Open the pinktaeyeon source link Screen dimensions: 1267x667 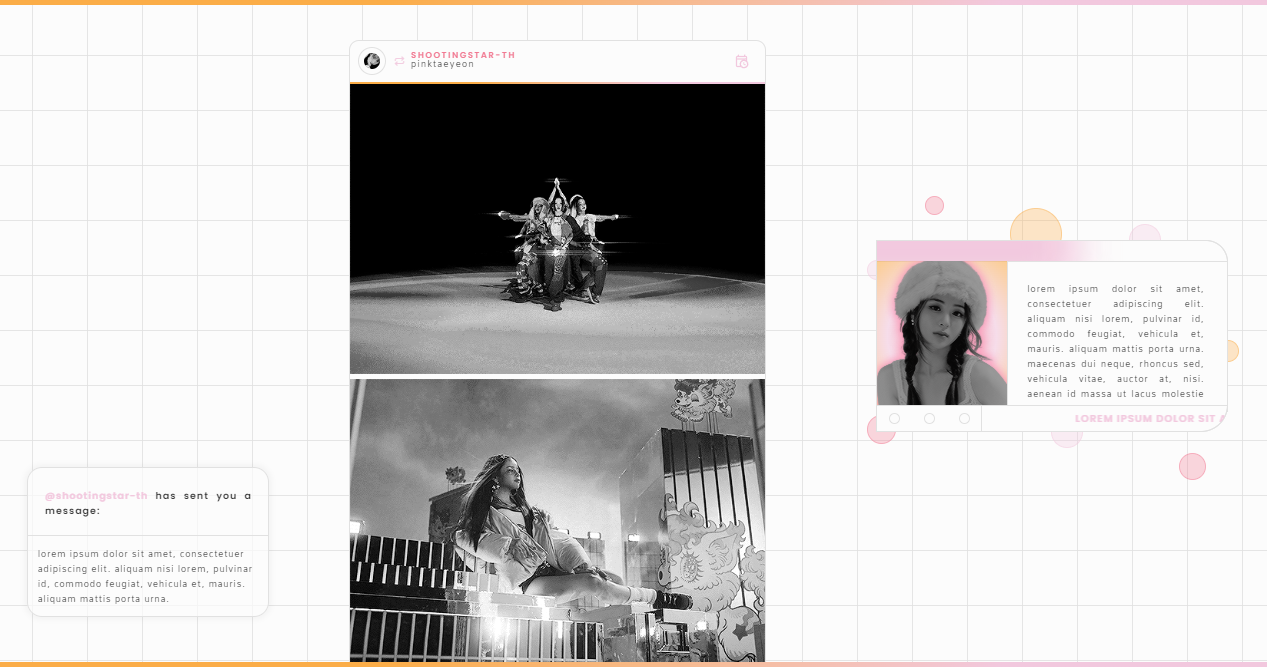(x=443, y=66)
